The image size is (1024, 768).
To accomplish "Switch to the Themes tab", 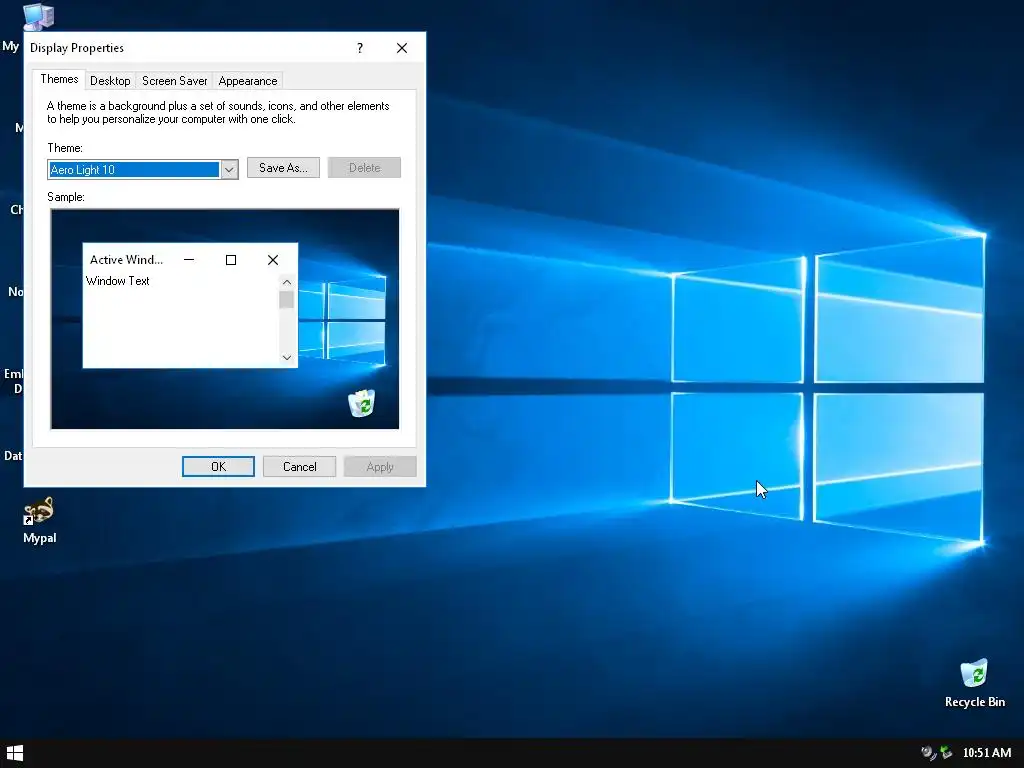I will coord(59,79).
